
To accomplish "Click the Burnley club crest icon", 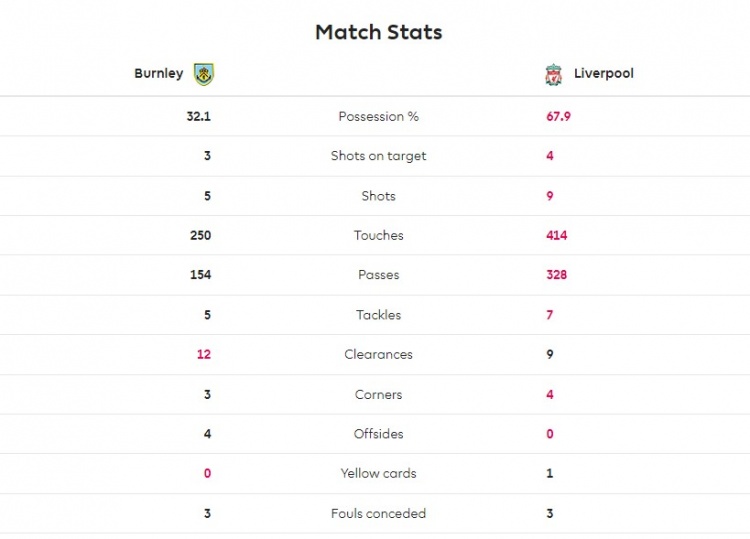I will click(204, 74).
